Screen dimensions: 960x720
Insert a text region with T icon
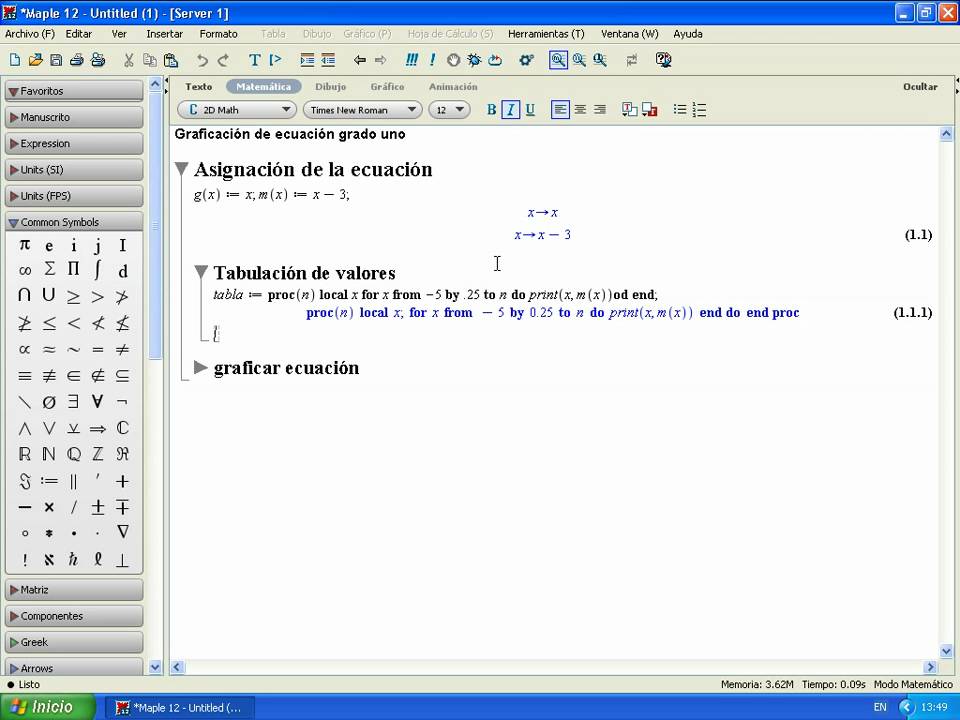tap(255, 59)
